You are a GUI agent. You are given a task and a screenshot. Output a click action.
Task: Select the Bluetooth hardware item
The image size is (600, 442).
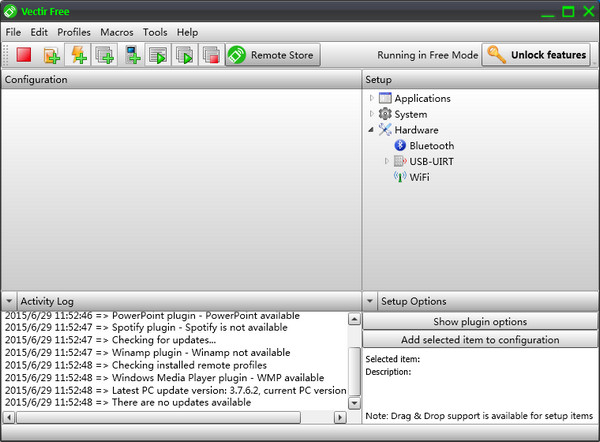point(432,146)
